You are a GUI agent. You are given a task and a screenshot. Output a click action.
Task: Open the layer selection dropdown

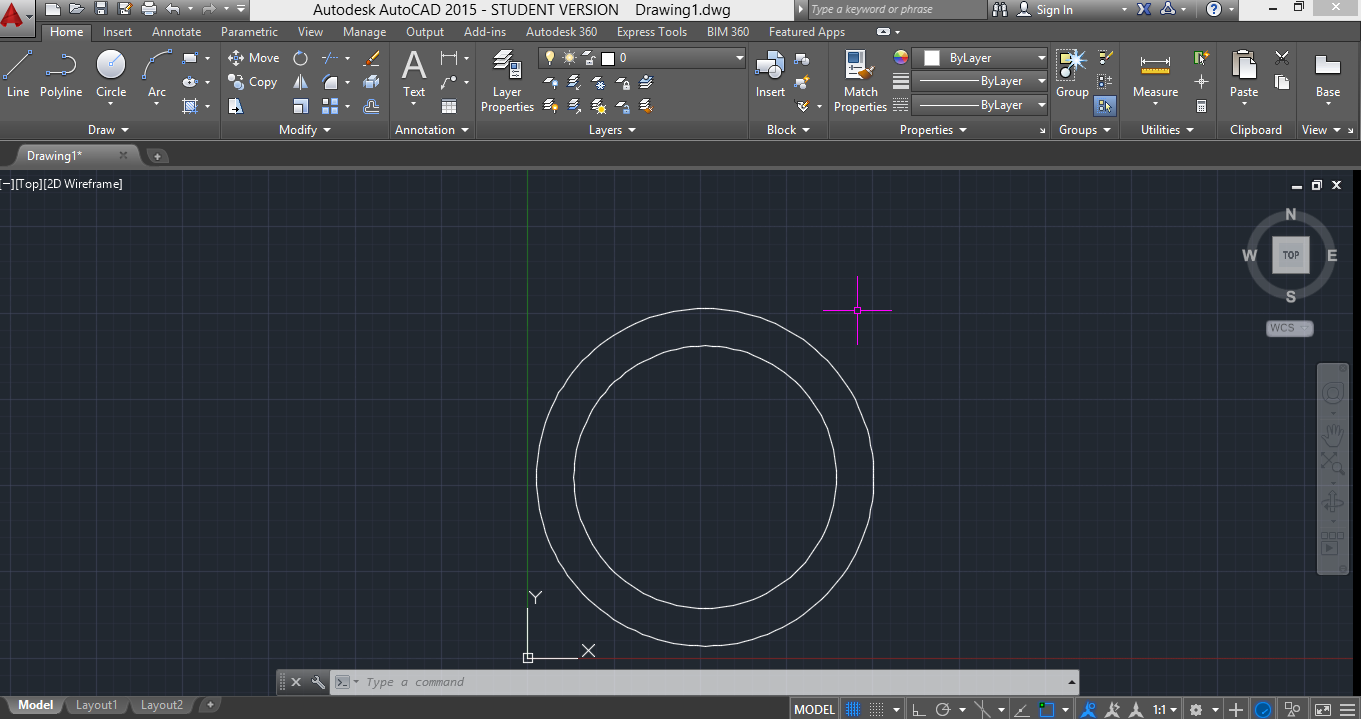[739, 58]
